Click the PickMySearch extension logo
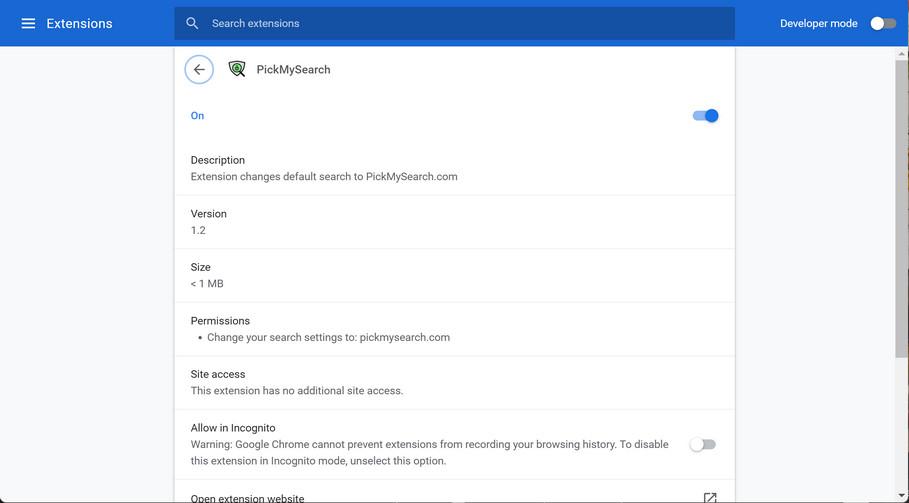 coord(237,69)
